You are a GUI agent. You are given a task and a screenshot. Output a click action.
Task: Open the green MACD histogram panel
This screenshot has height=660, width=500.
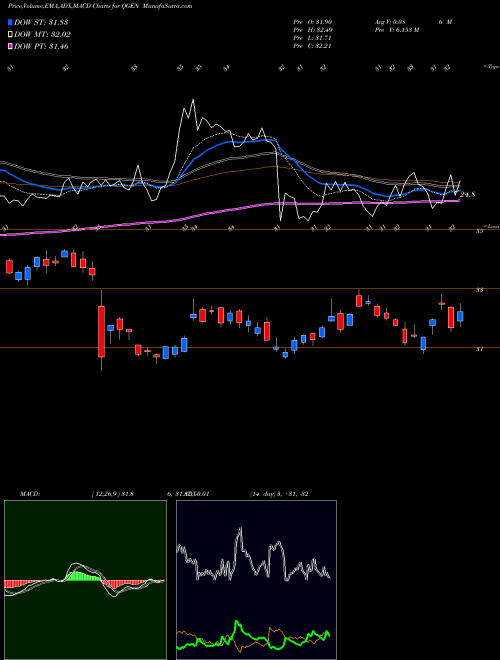[85, 580]
